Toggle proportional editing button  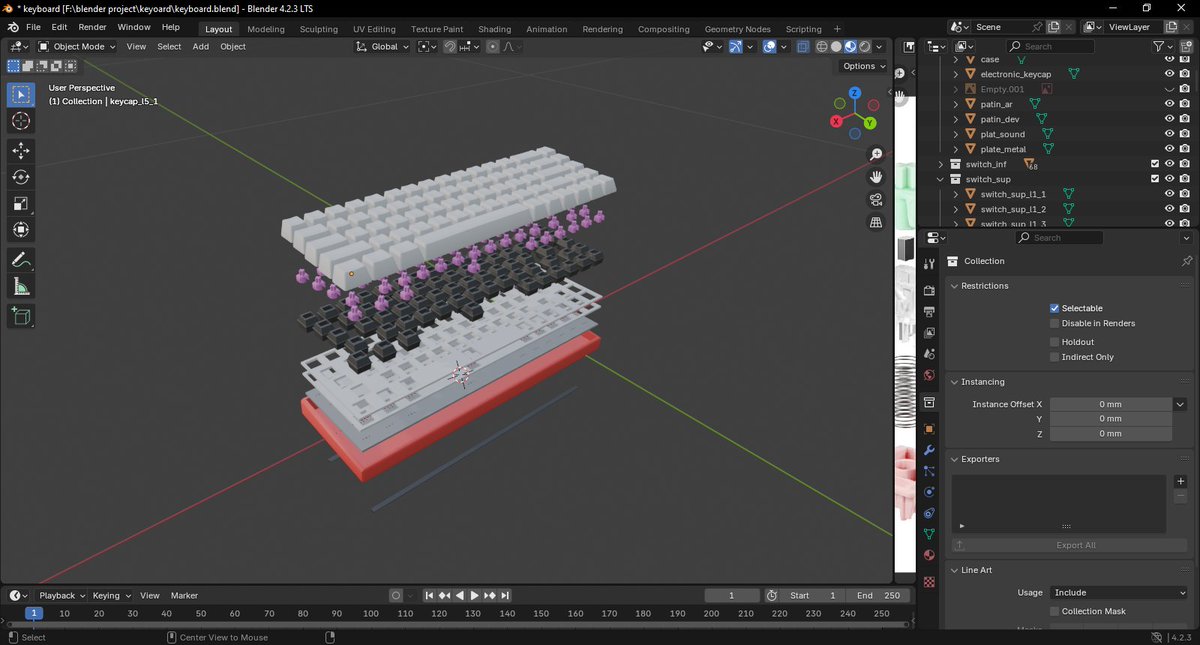pos(492,46)
